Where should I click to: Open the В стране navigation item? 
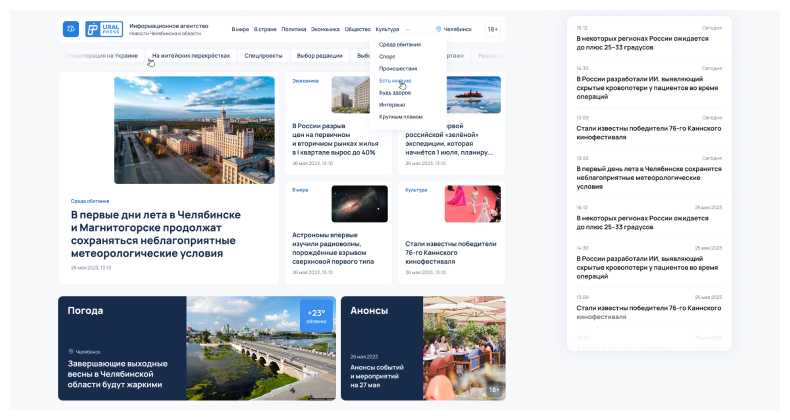tap(265, 29)
